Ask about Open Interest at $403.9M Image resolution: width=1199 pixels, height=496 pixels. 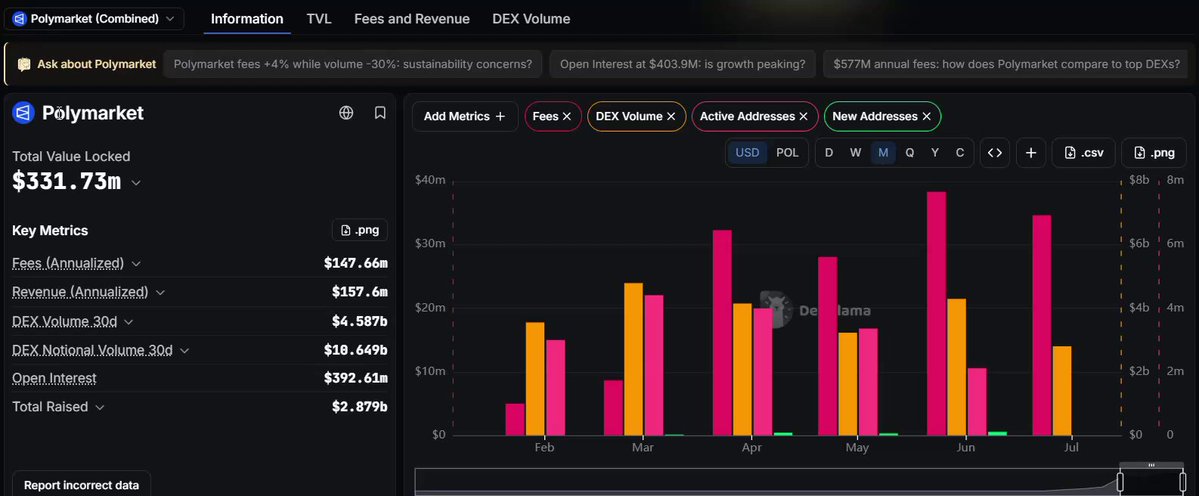682,64
